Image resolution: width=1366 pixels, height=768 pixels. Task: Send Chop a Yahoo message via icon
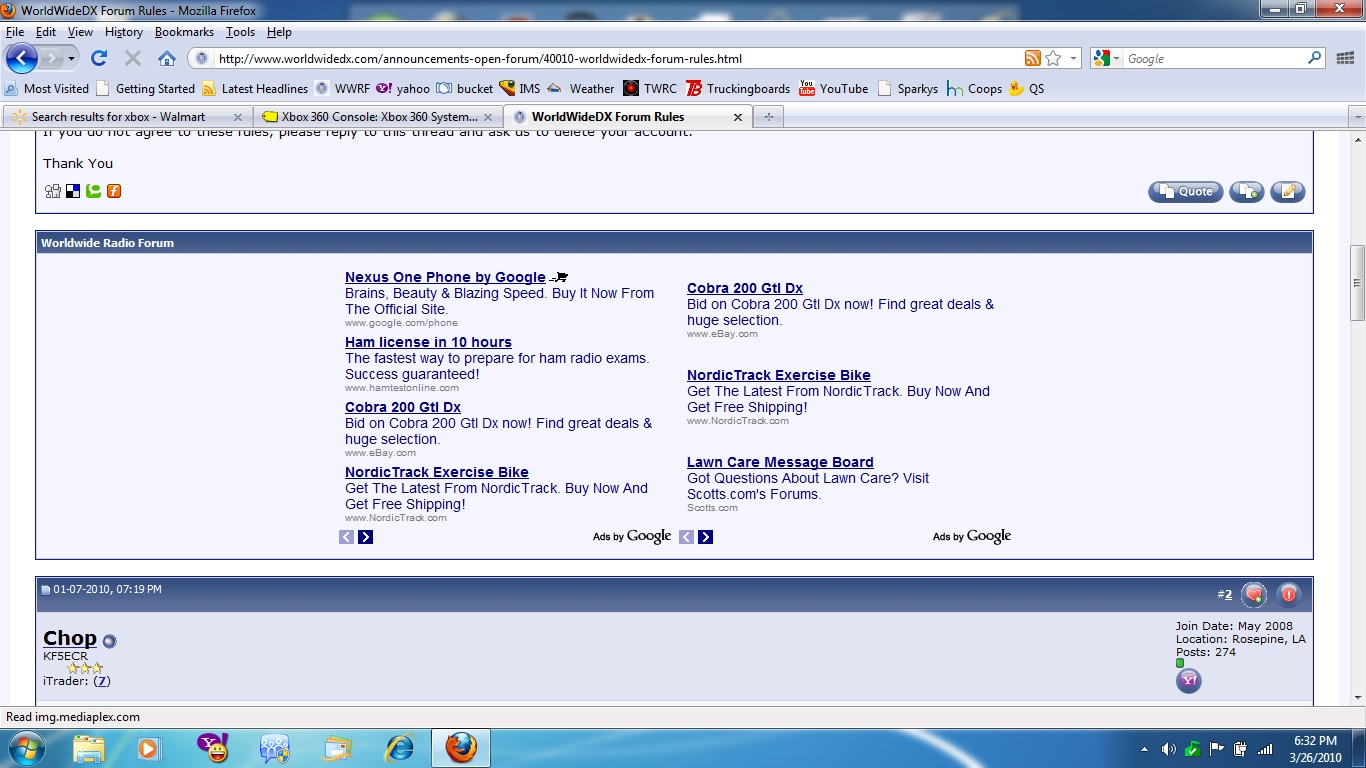tap(1188, 681)
